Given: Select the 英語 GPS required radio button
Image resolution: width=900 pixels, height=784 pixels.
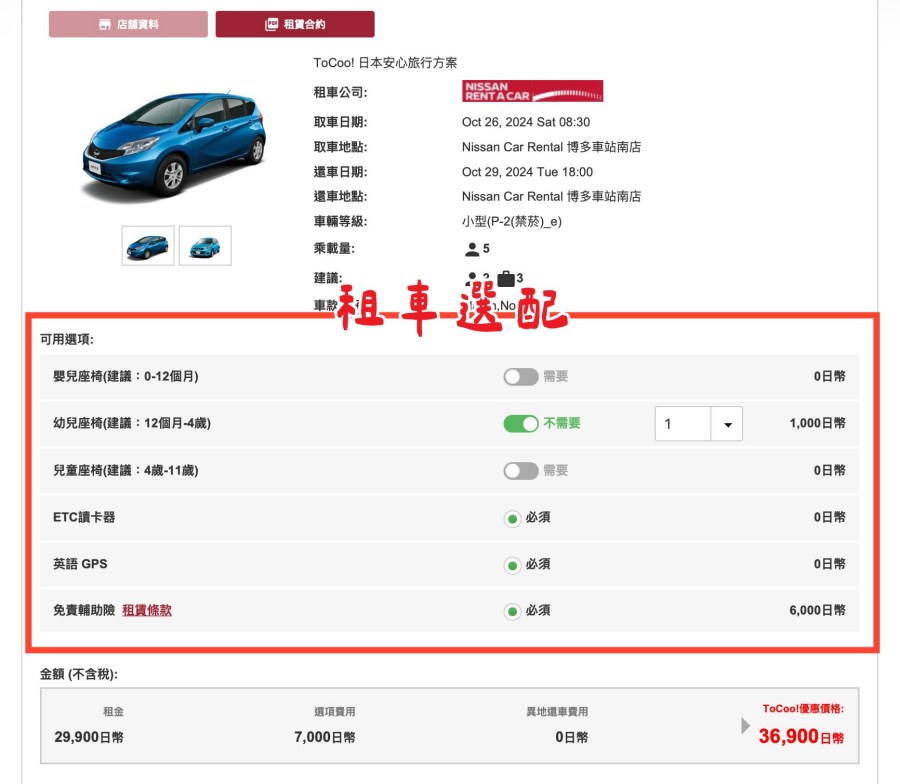Looking at the screenshot, I should (512, 566).
